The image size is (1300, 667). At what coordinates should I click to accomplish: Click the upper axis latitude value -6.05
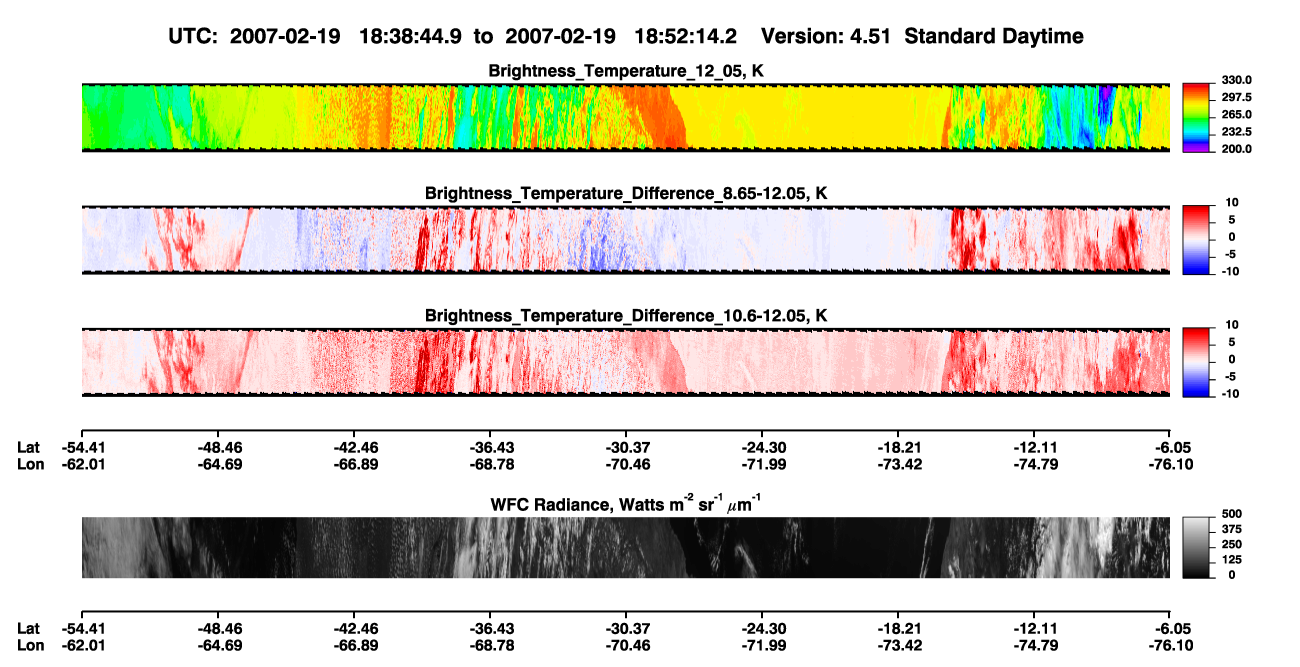tap(1171, 446)
